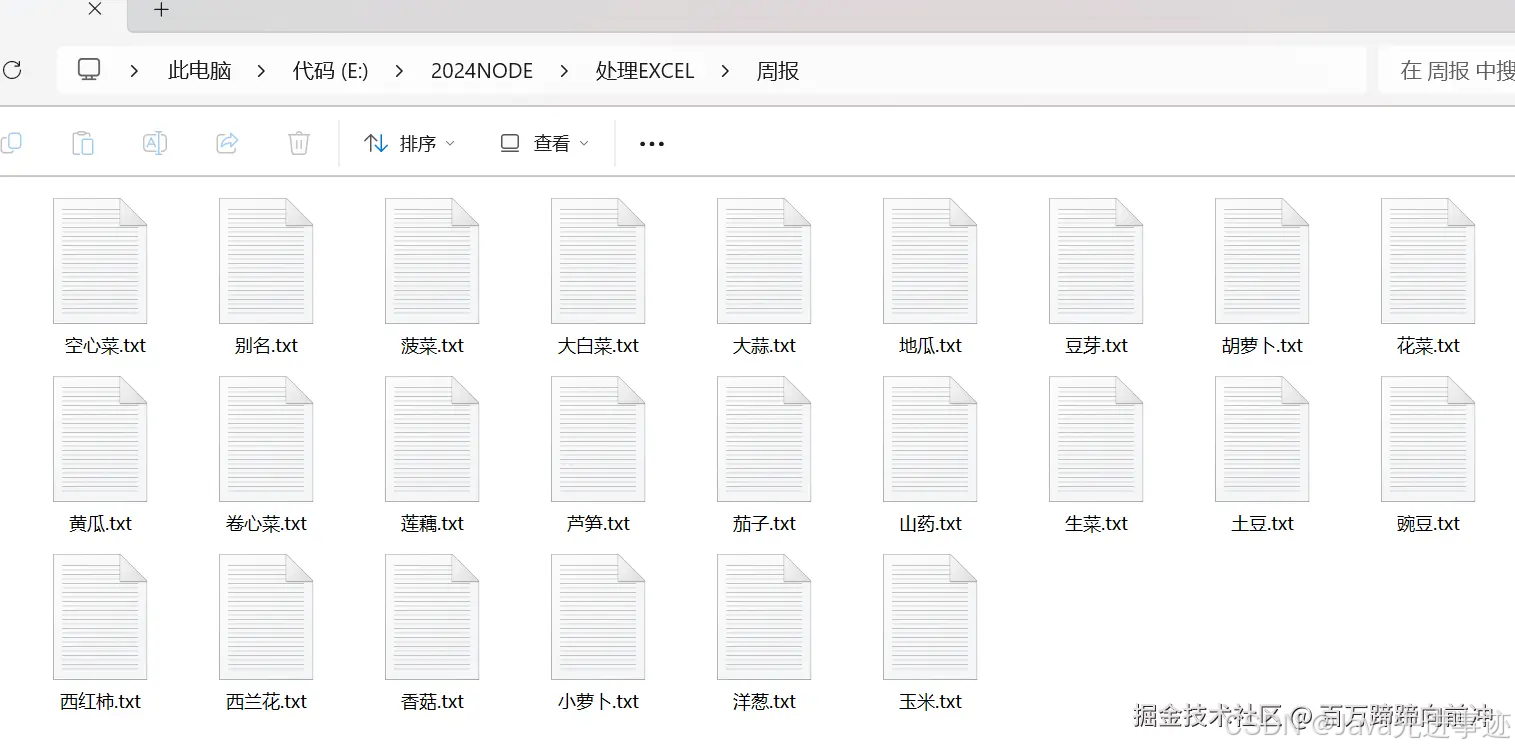The height and width of the screenshot is (751, 1515).
Task: Click the monitor icon in the address bar
Action: [x=89, y=69]
